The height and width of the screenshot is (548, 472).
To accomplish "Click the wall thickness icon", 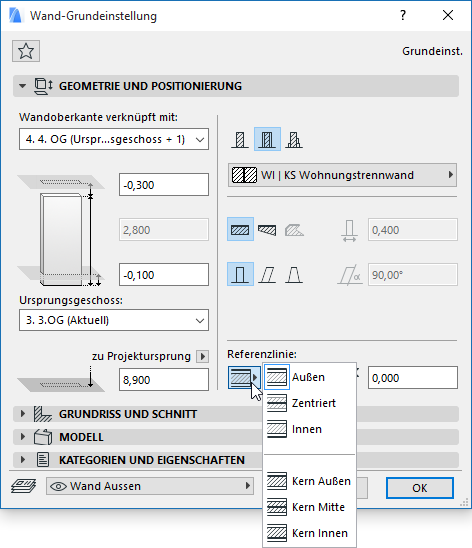I will point(349,231).
